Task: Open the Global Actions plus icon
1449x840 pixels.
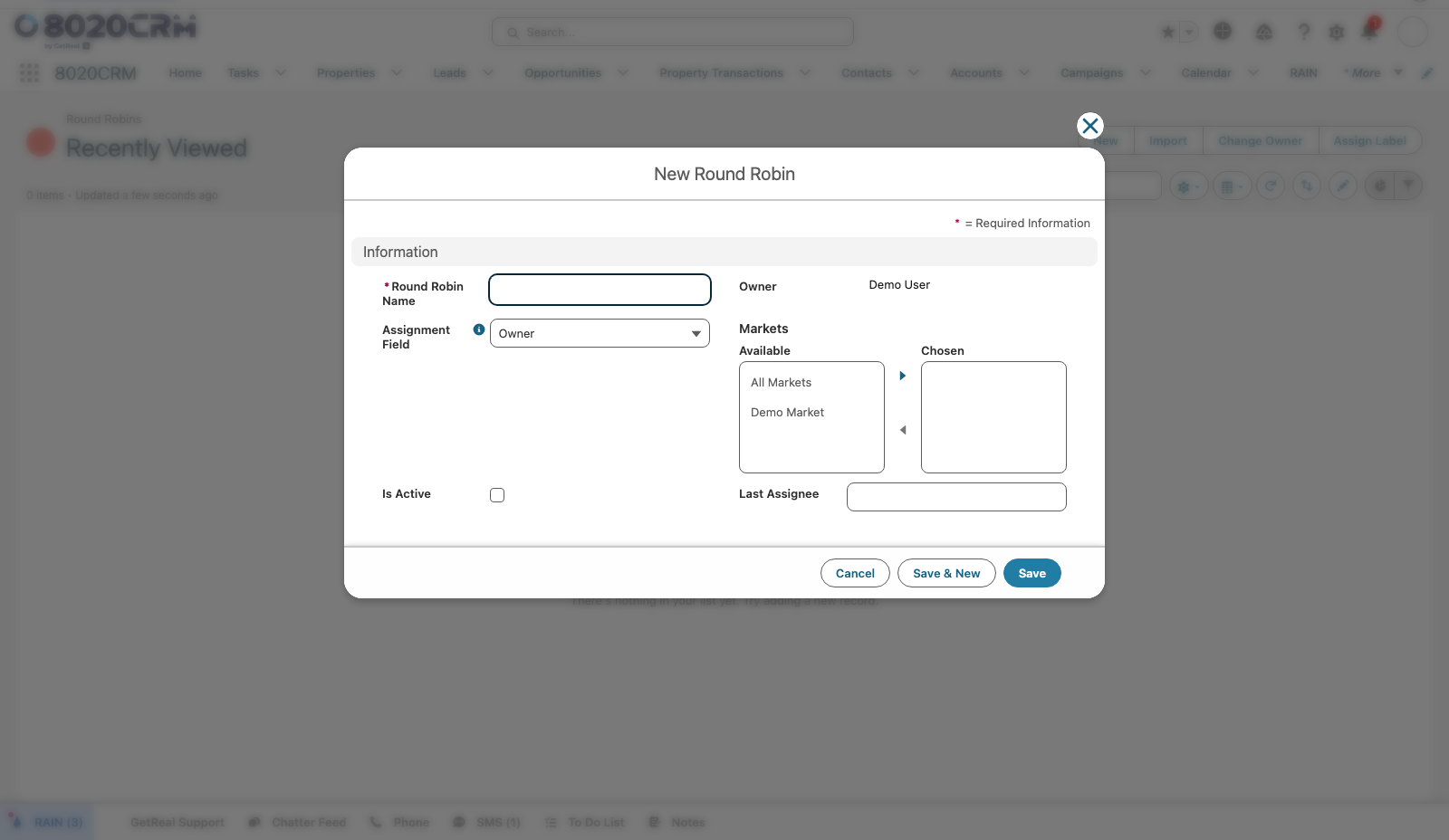Action: point(1223,32)
